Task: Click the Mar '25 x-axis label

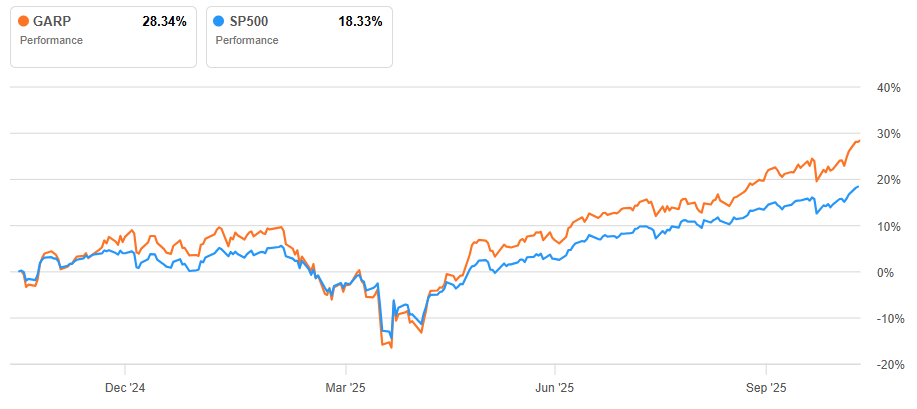Action: 345,386
